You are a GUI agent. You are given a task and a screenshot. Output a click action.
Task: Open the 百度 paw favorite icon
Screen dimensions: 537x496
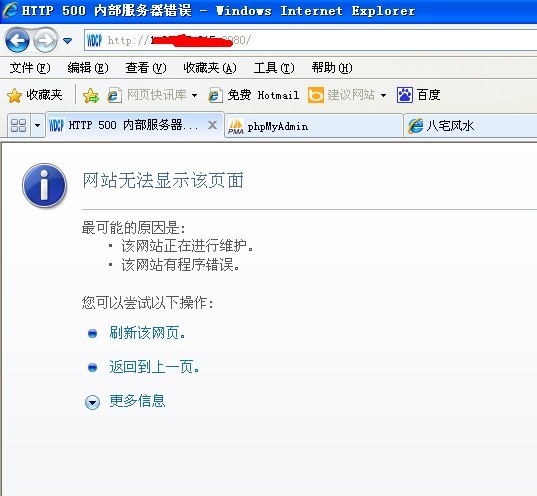tap(404, 95)
